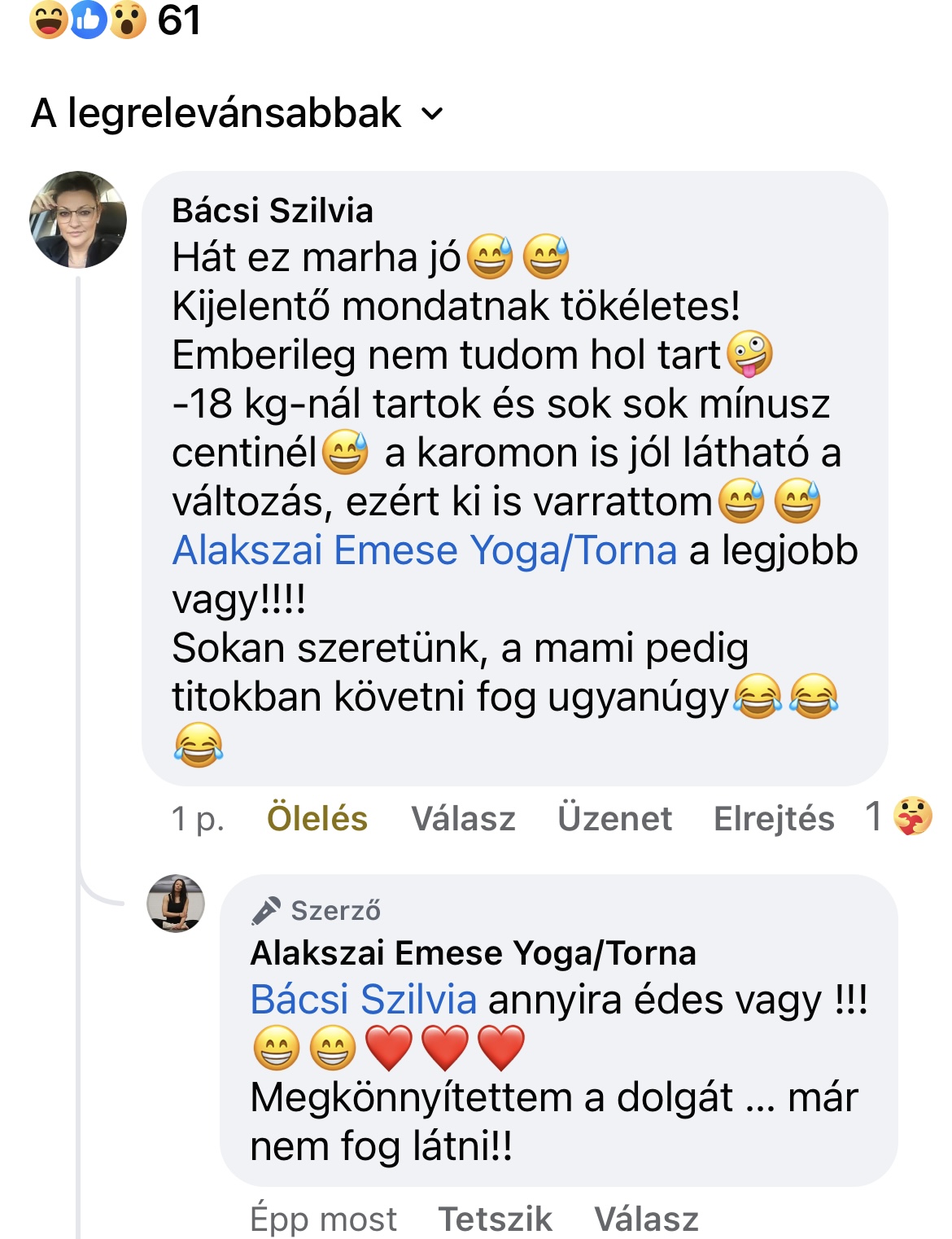The width and height of the screenshot is (952, 1239).
Task: Send a message using Üzenet
Action: [x=614, y=818]
